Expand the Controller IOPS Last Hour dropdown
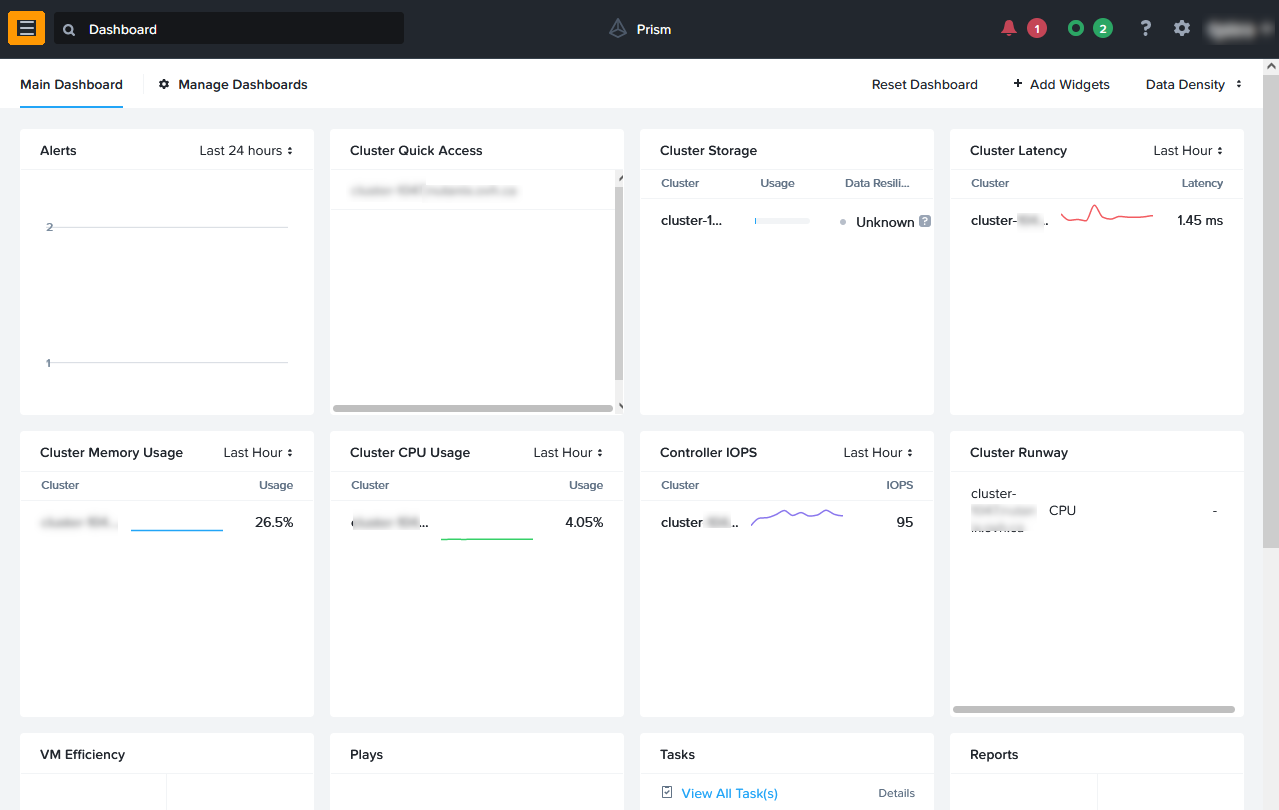This screenshot has width=1279, height=810. (878, 453)
